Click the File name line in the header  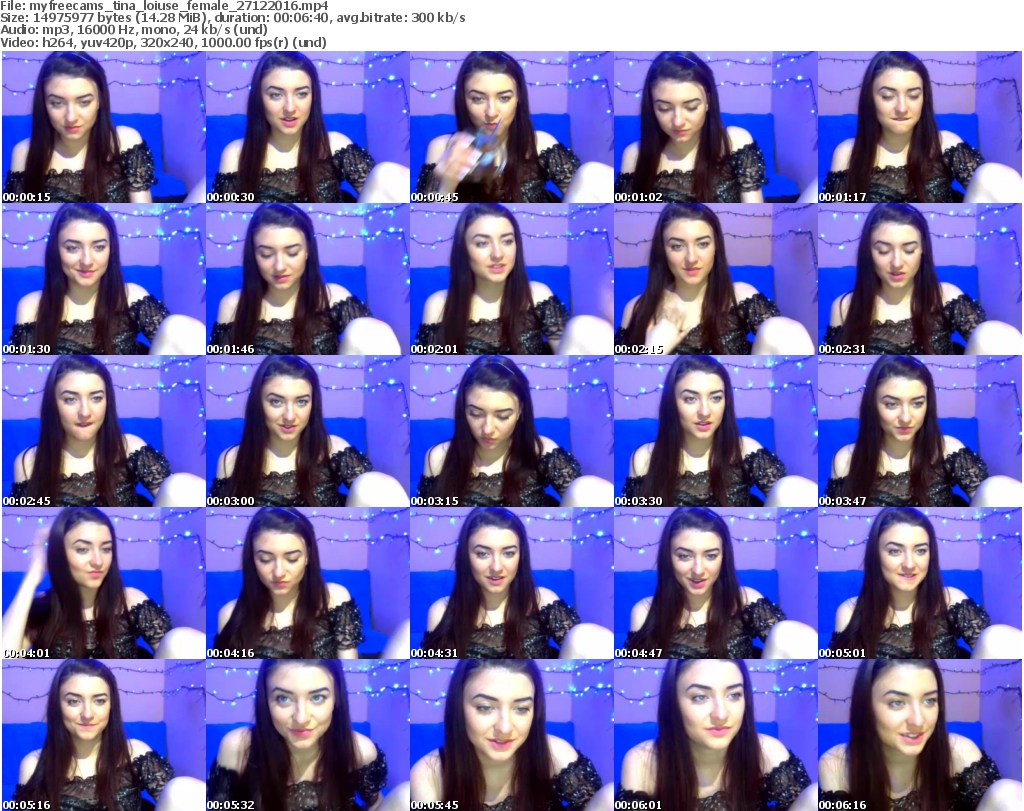(164, 6)
